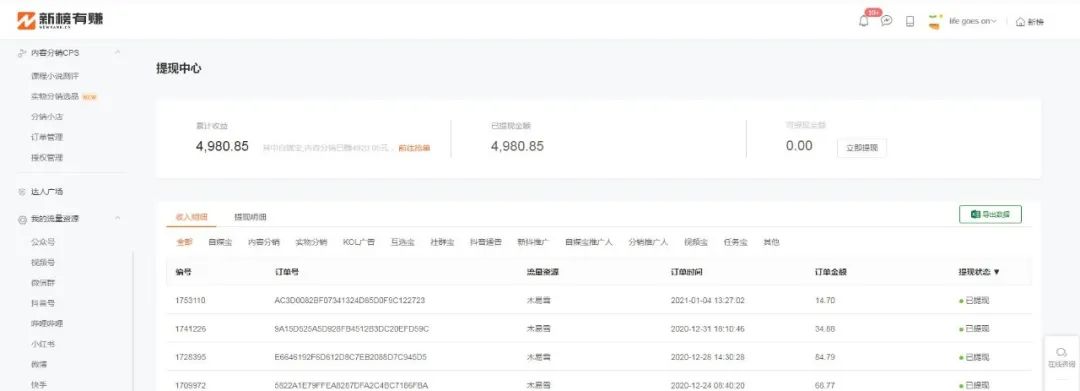Viewport: 1080px width, 391px height.
Task: Click order number 1753110
Action: click(x=190, y=301)
